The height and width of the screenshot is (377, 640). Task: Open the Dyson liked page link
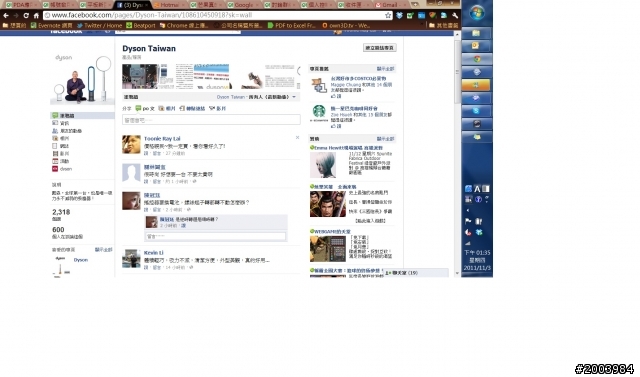pyautogui.click(x=80, y=260)
